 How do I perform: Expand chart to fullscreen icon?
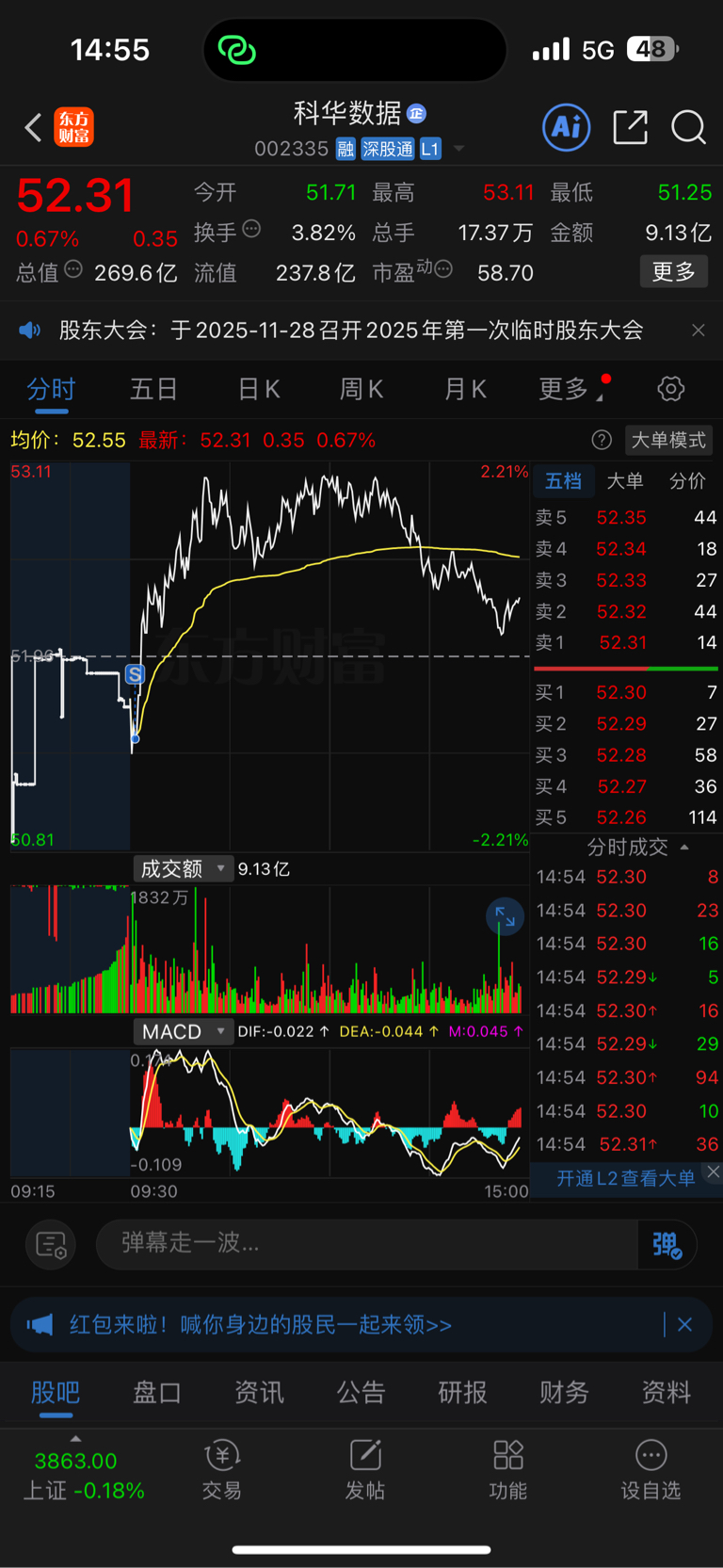click(x=506, y=916)
